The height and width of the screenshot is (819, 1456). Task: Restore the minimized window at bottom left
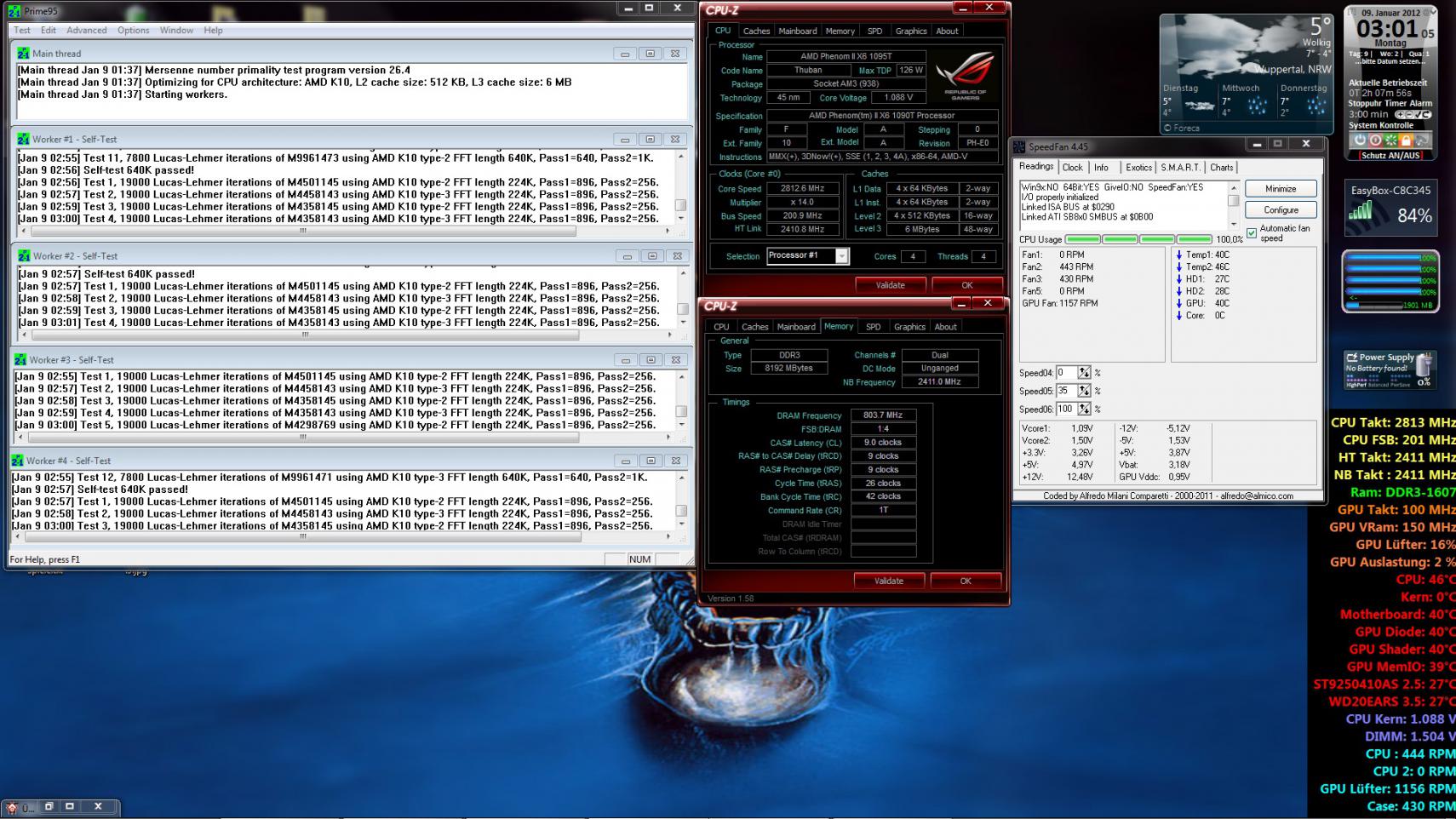pyautogui.click(x=49, y=805)
